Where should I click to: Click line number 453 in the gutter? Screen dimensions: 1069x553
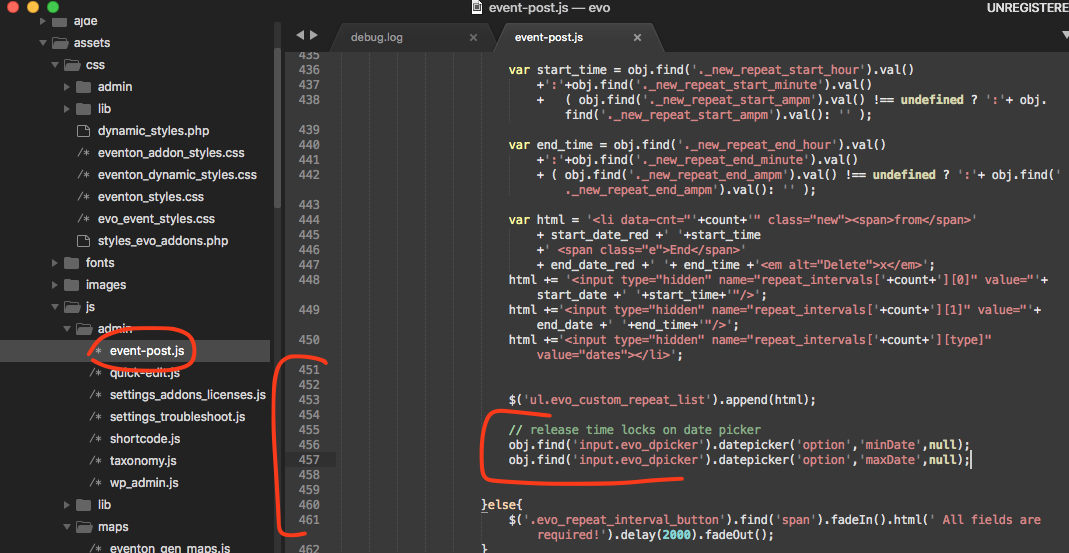pyautogui.click(x=310, y=400)
